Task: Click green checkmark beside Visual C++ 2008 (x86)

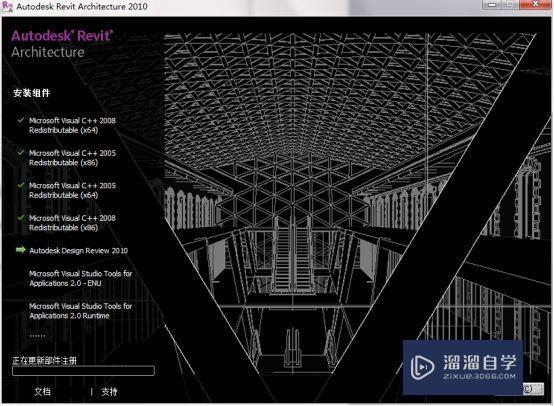Action: click(x=21, y=218)
